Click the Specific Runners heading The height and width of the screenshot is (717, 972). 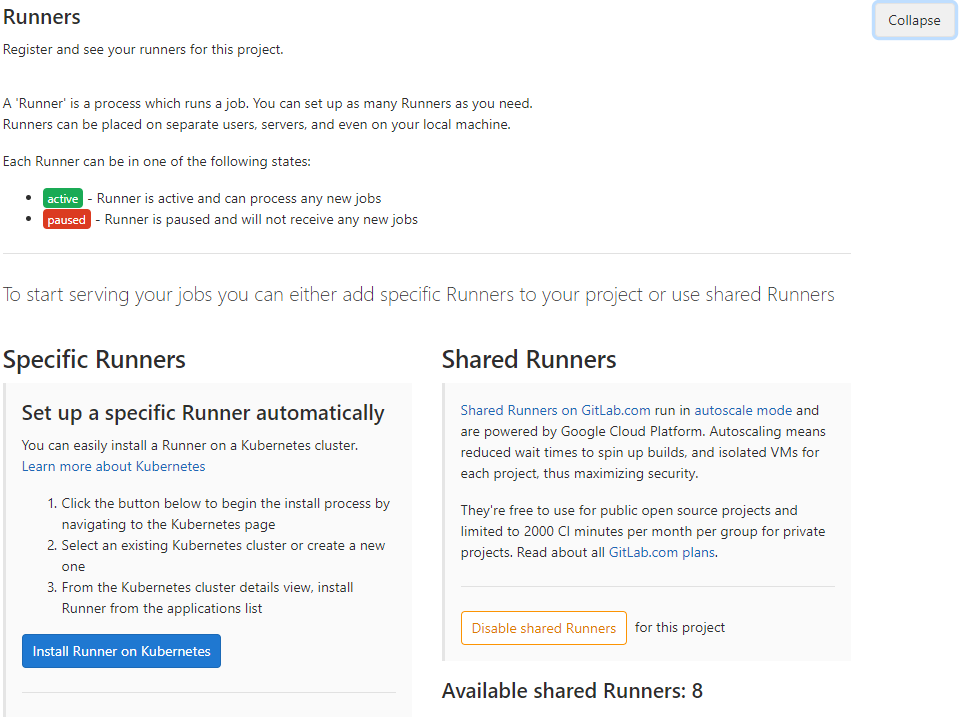pyautogui.click(x=94, y=359)
